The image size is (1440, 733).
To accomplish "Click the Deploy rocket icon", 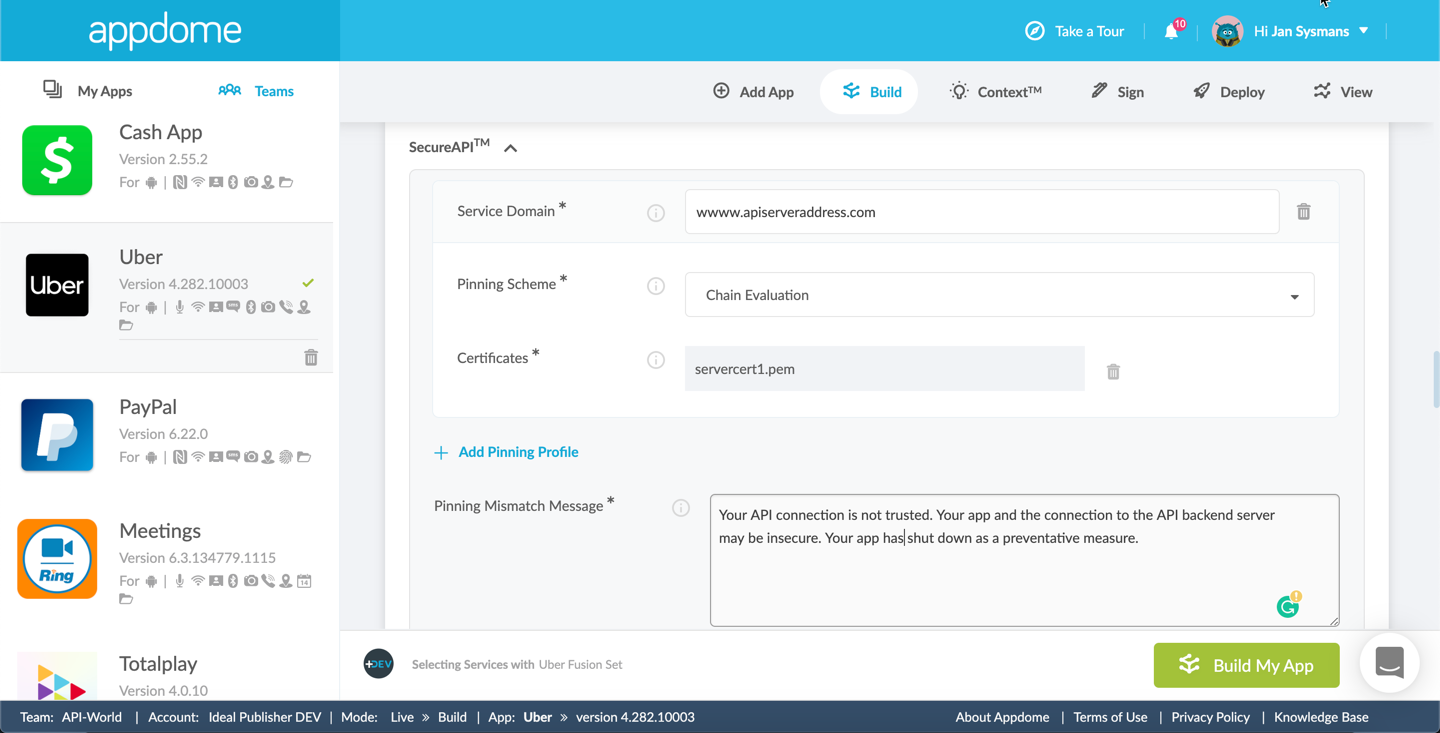I will [x=1200, y=91].
